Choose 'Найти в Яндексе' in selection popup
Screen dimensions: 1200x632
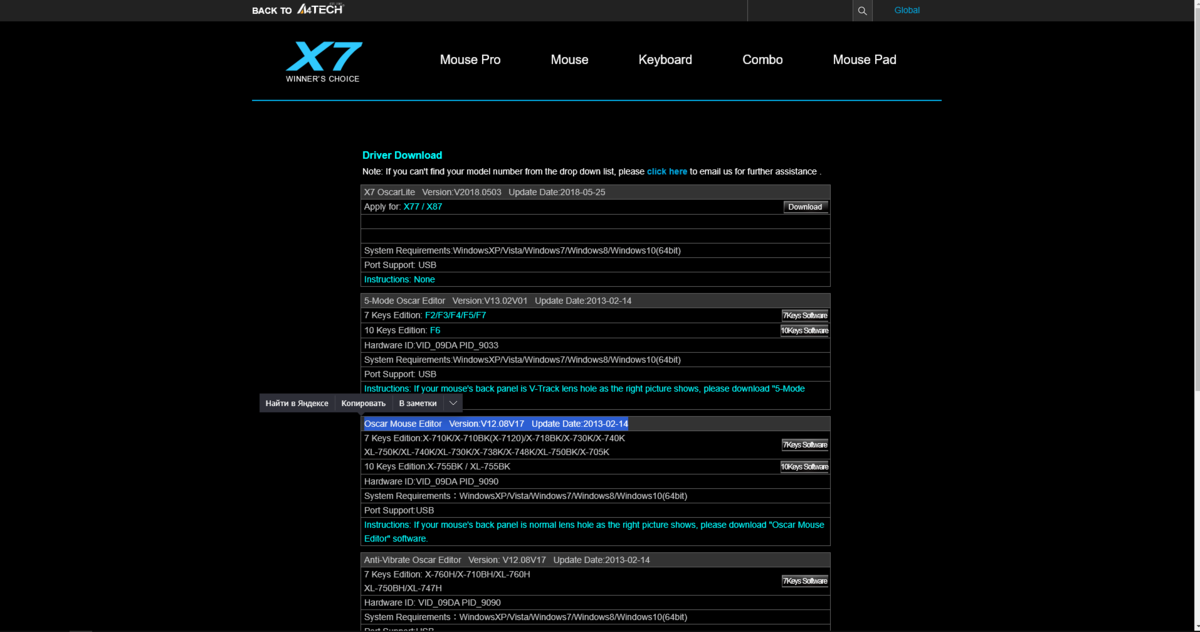[297, 403]
